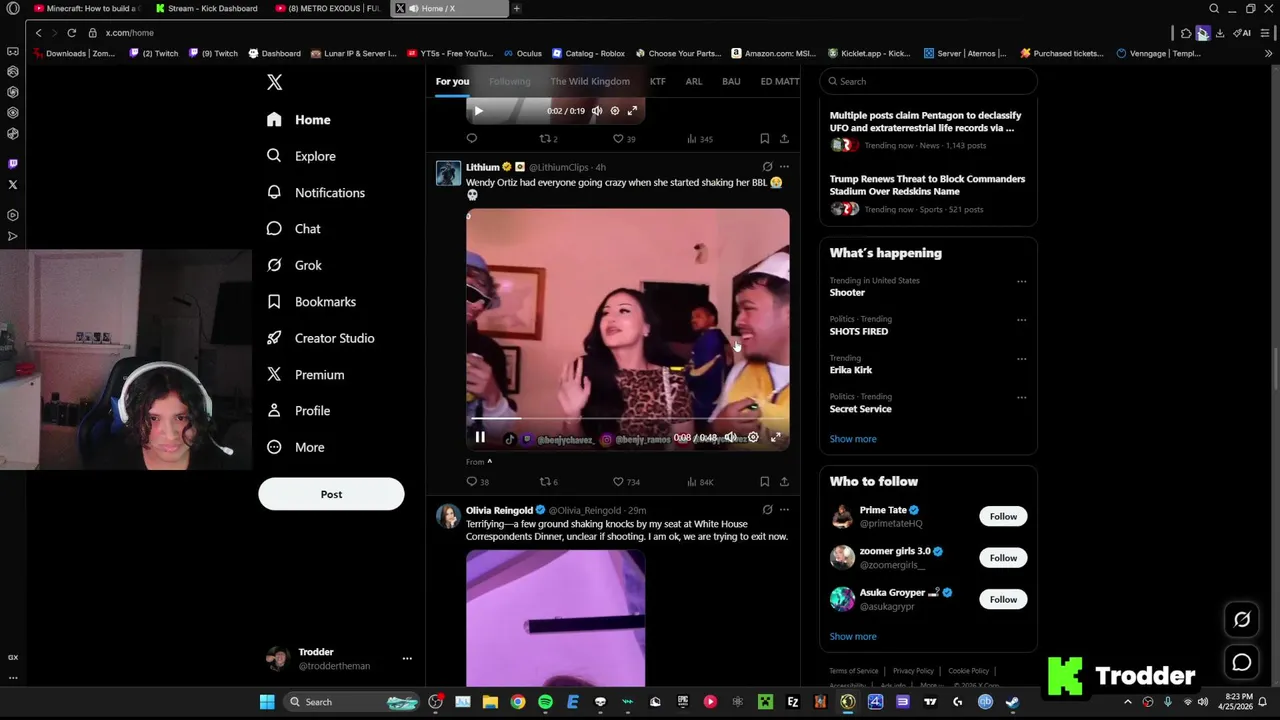
Task: Select the KTF timeline tab
Action: click(x=658, y=81)
